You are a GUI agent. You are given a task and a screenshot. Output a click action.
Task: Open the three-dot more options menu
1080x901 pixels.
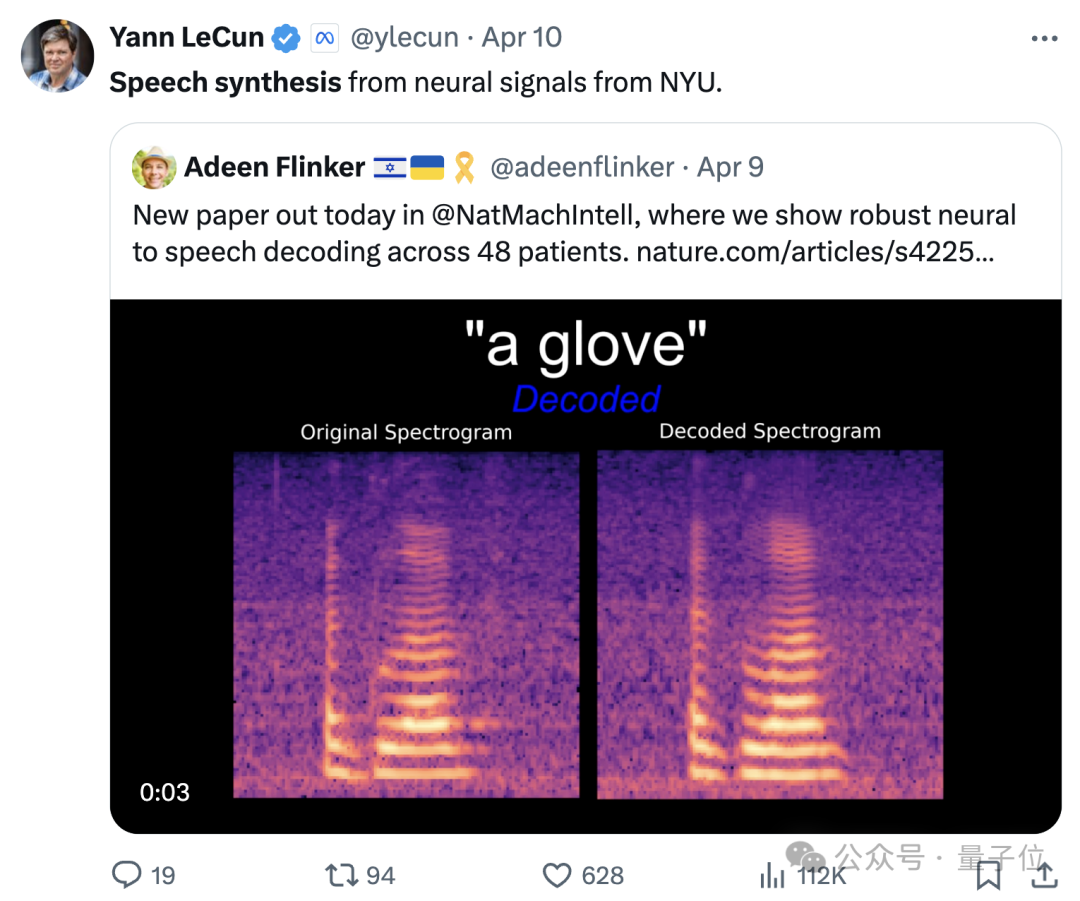(1043, 39)
